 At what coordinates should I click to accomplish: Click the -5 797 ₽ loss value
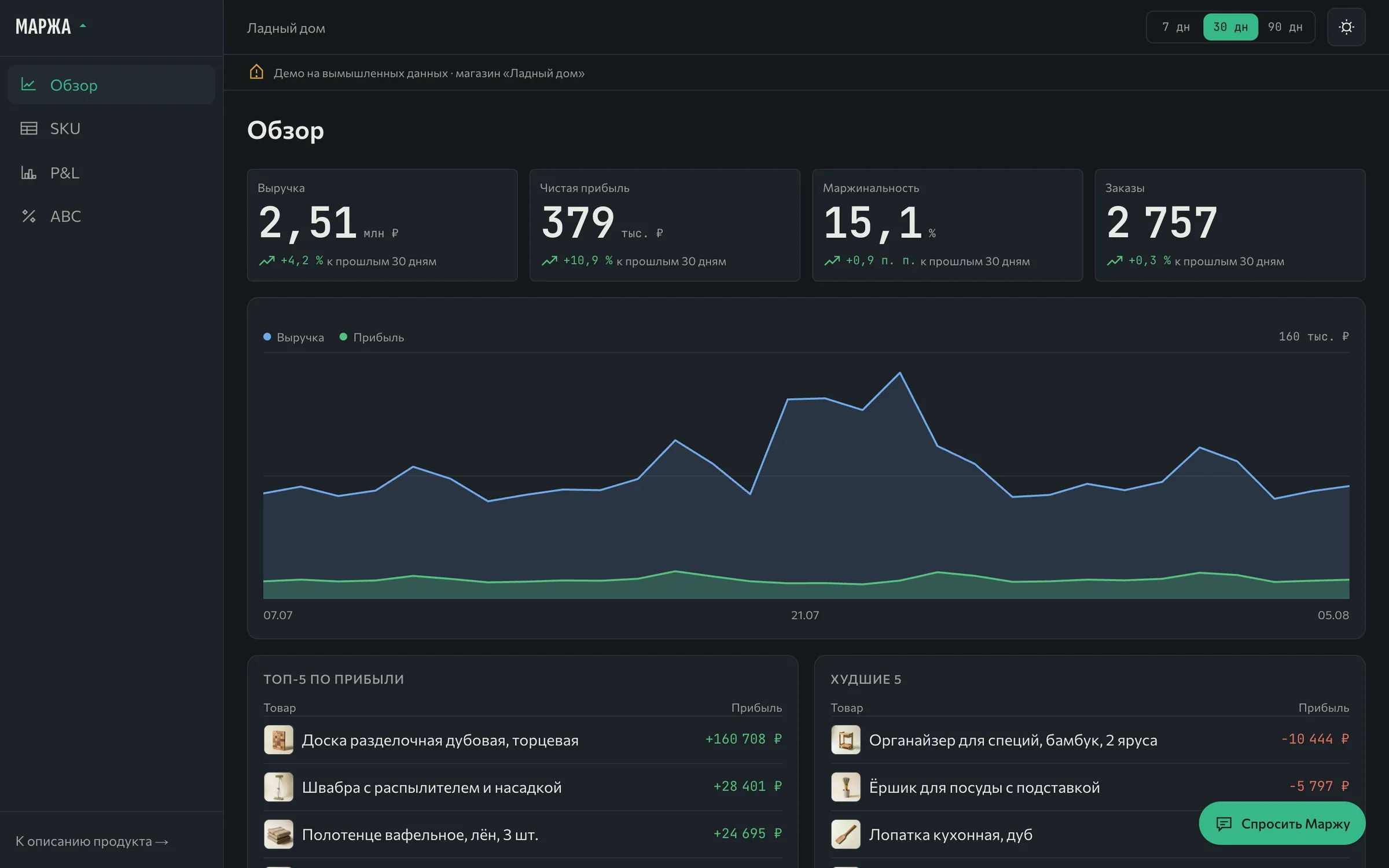[1319, 786]
